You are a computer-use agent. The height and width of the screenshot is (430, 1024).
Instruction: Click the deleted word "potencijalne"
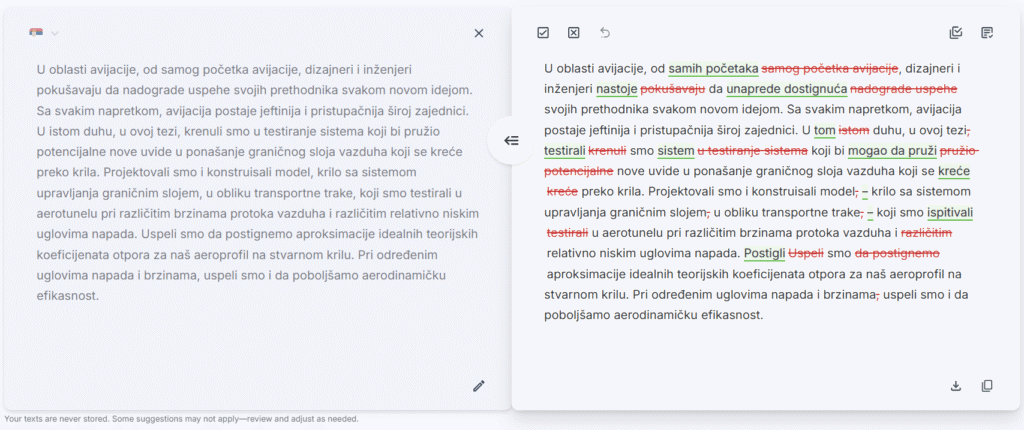point(580,171)
